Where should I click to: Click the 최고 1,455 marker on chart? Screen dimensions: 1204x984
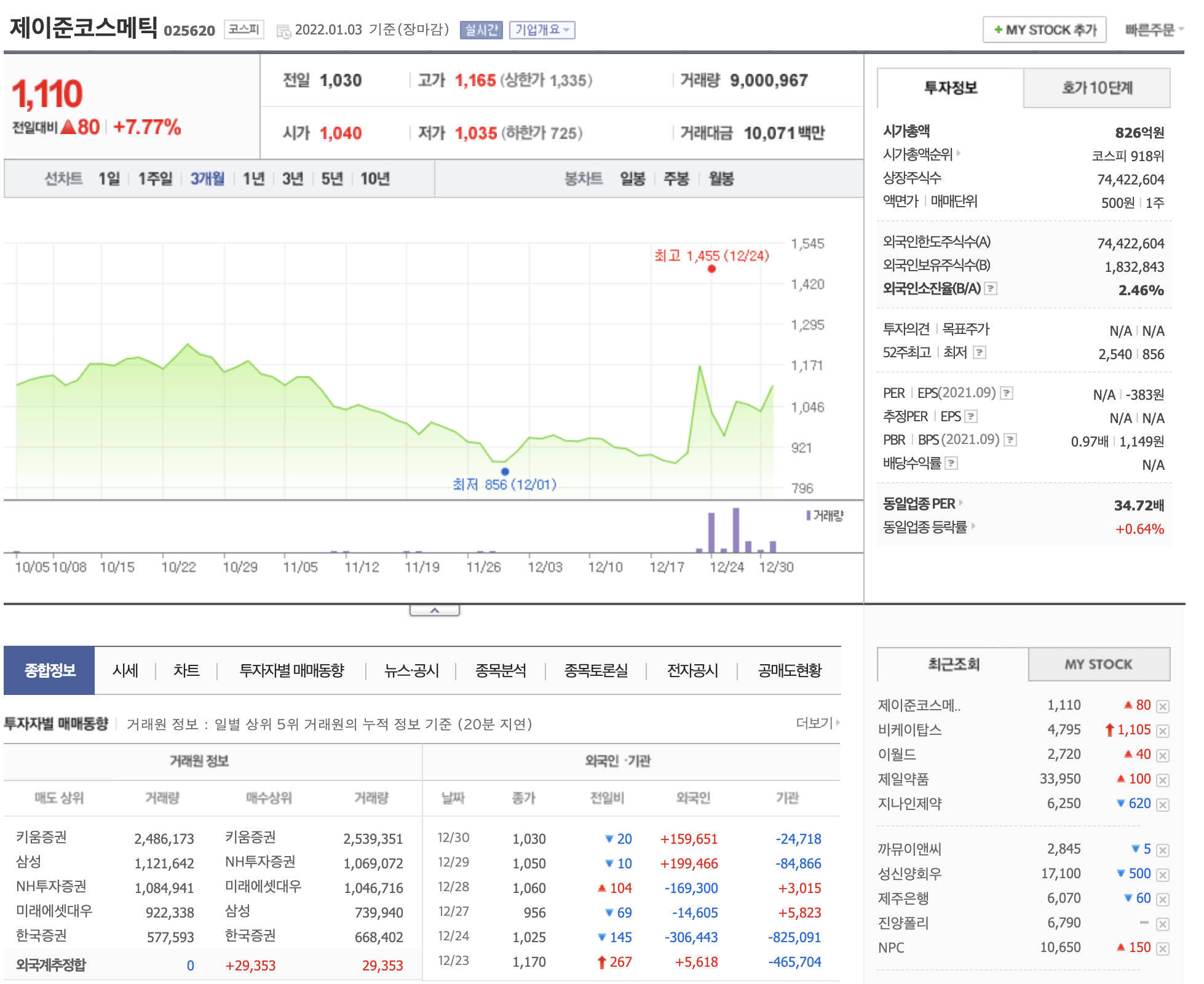[711, 269]
